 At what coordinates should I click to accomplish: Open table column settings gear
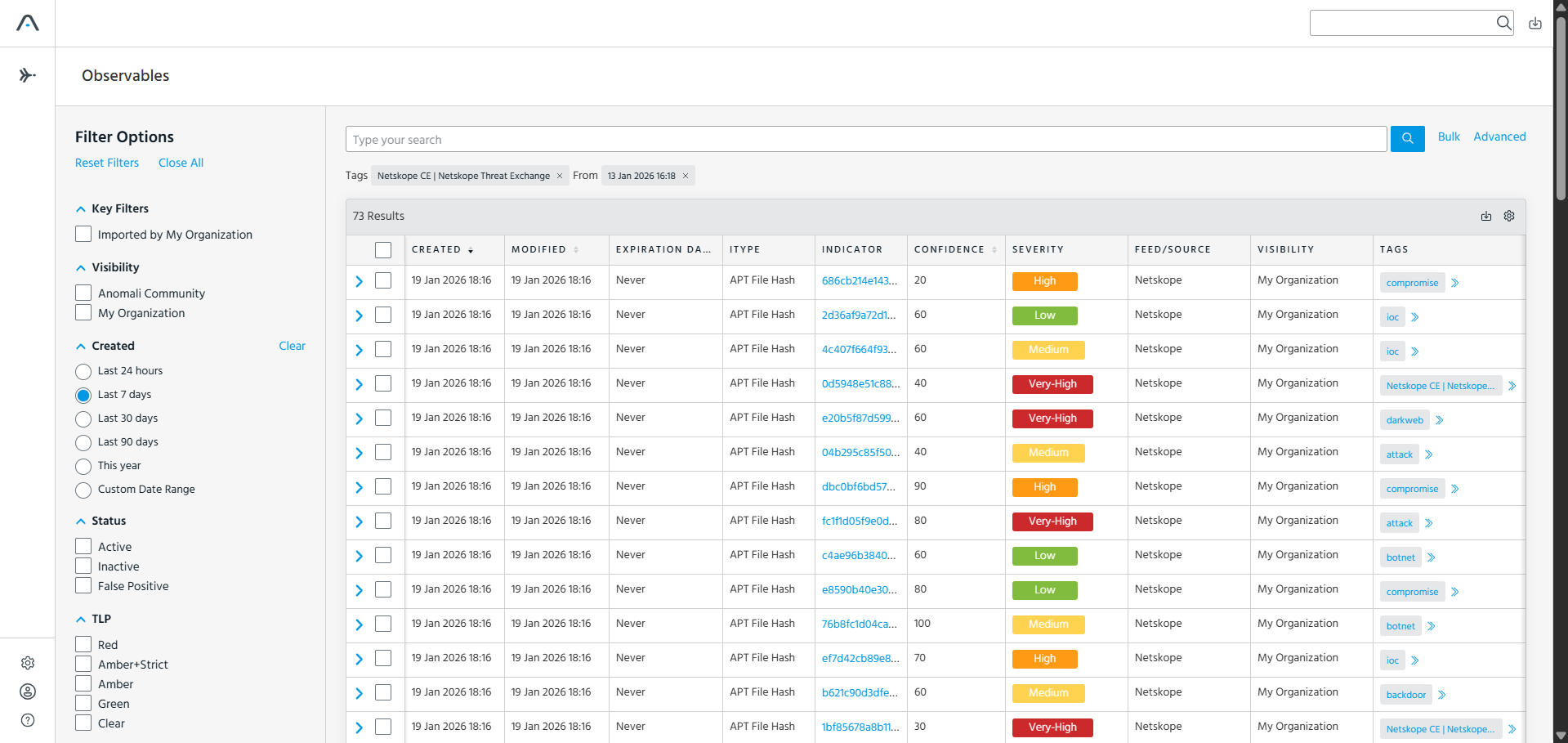tap(1509, 216)
